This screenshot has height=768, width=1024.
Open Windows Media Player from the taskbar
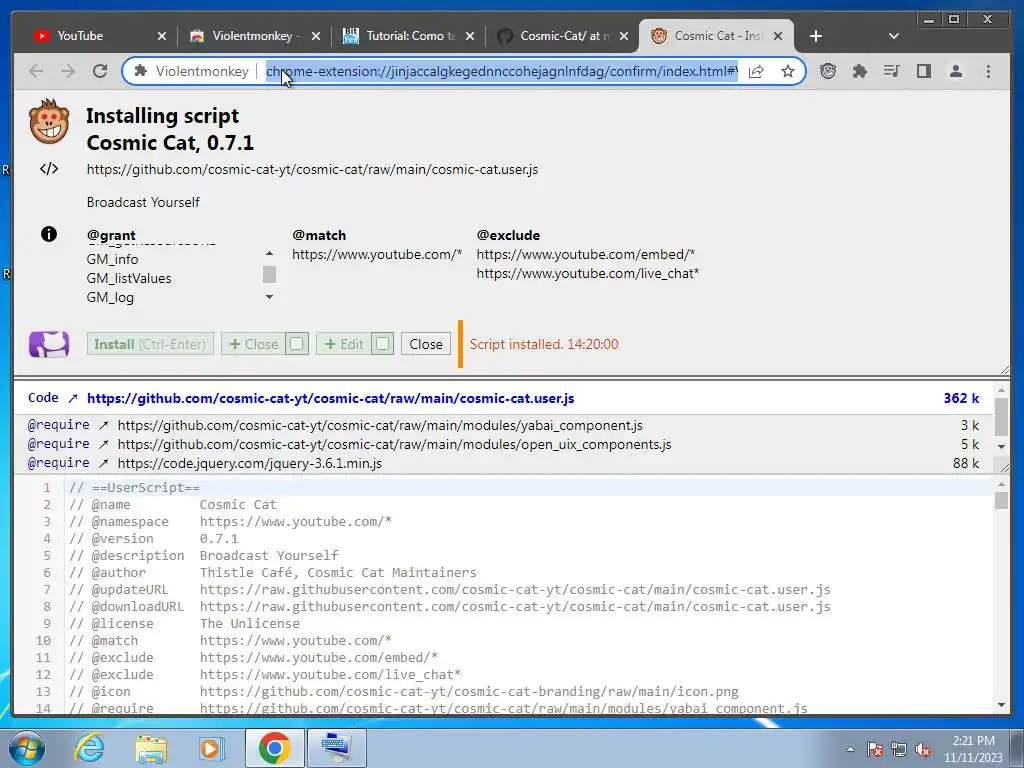[212, 748]
